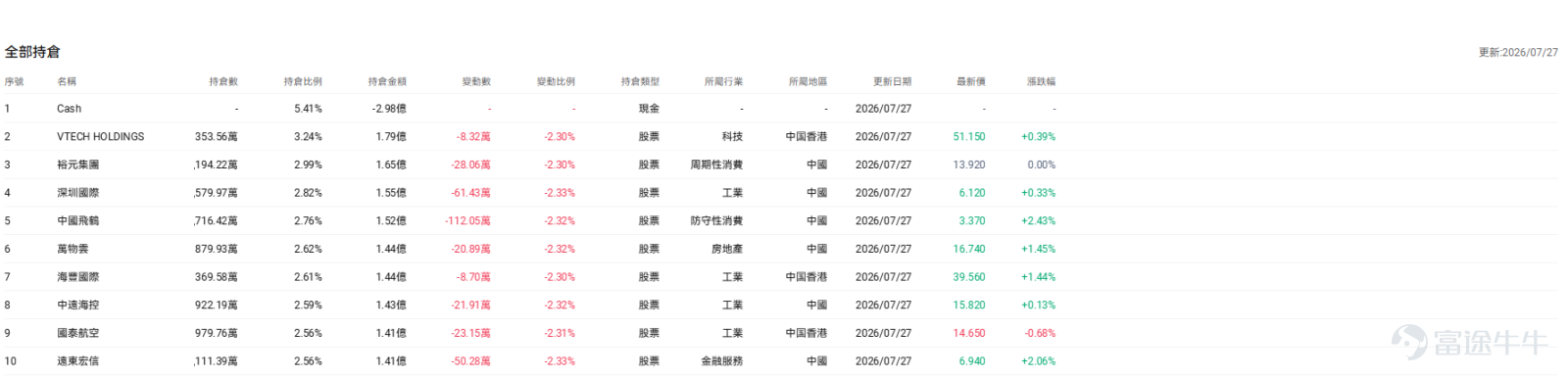Image resolution: width=1568 pixels, height=378 pixels.
Task: Select the -61.43萬 change value
Action: tap(470, 193)
